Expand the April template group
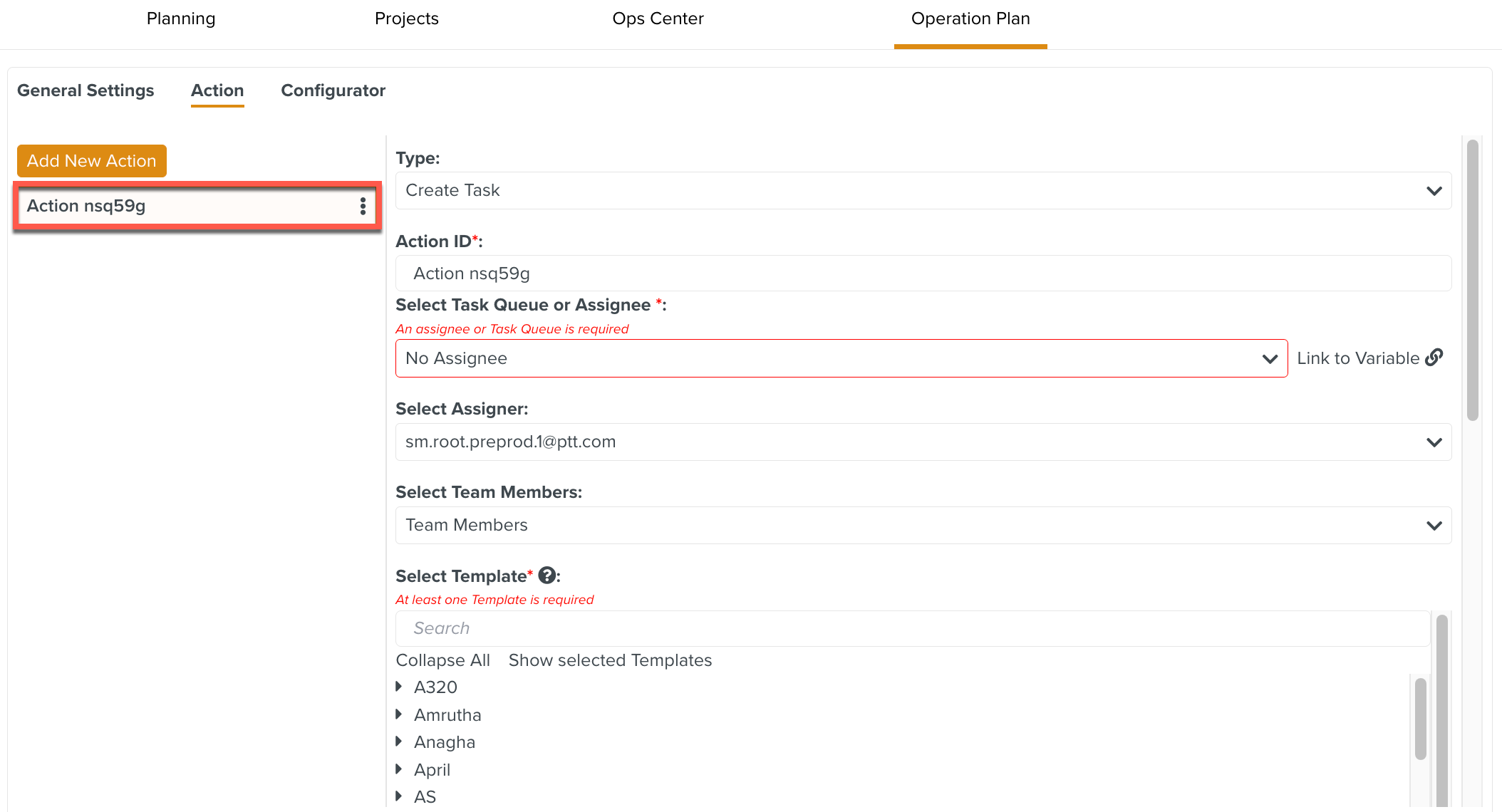This screenshot has height=812, width=1502. pos(399,769)
